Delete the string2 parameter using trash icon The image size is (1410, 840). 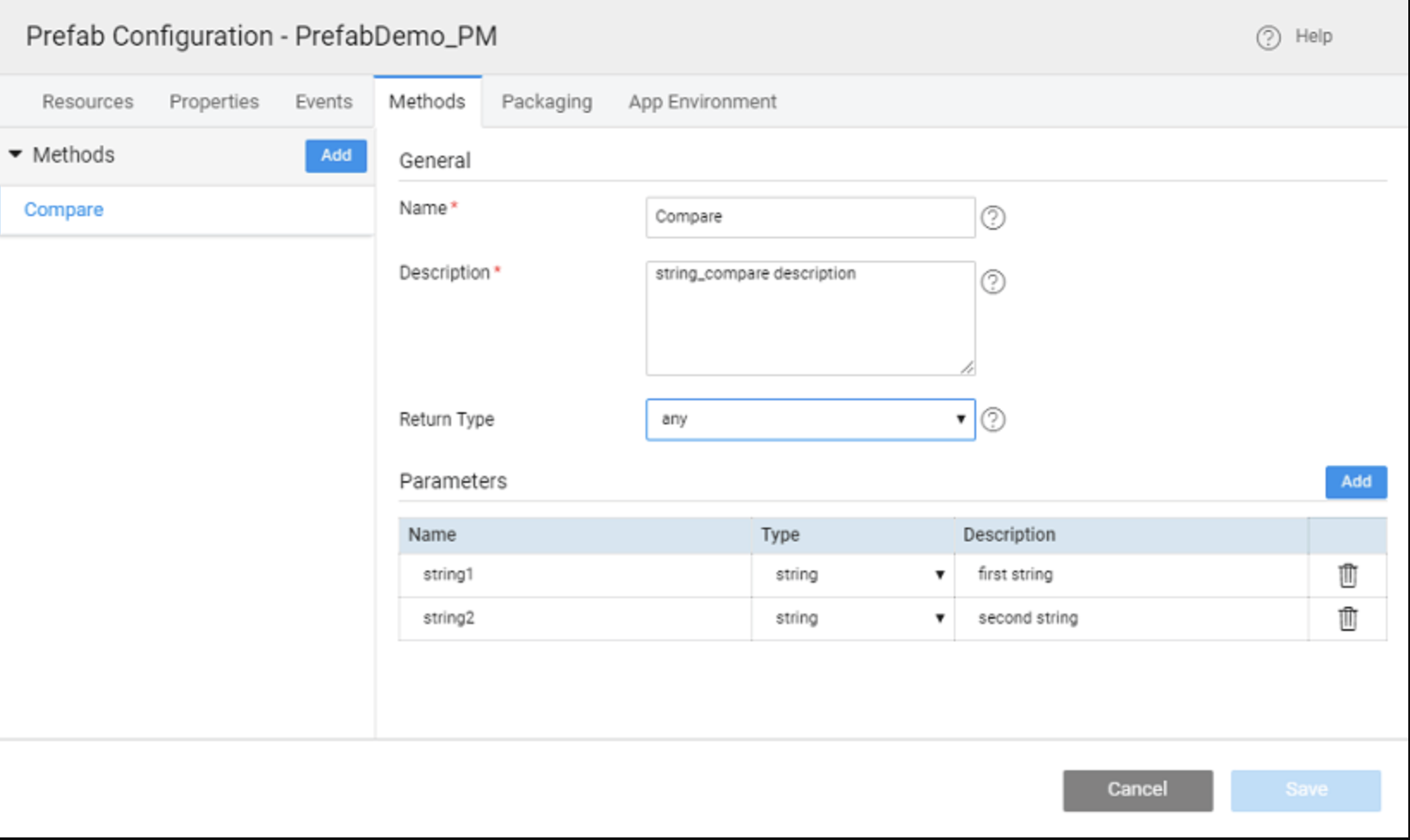click(x=1347, y=619)
